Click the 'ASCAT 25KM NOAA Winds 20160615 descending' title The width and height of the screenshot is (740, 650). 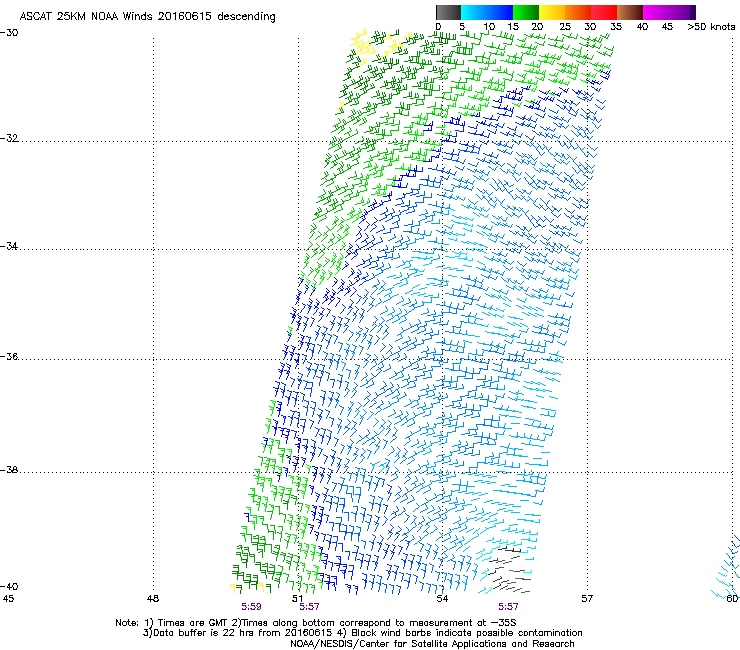coord(147,16)
